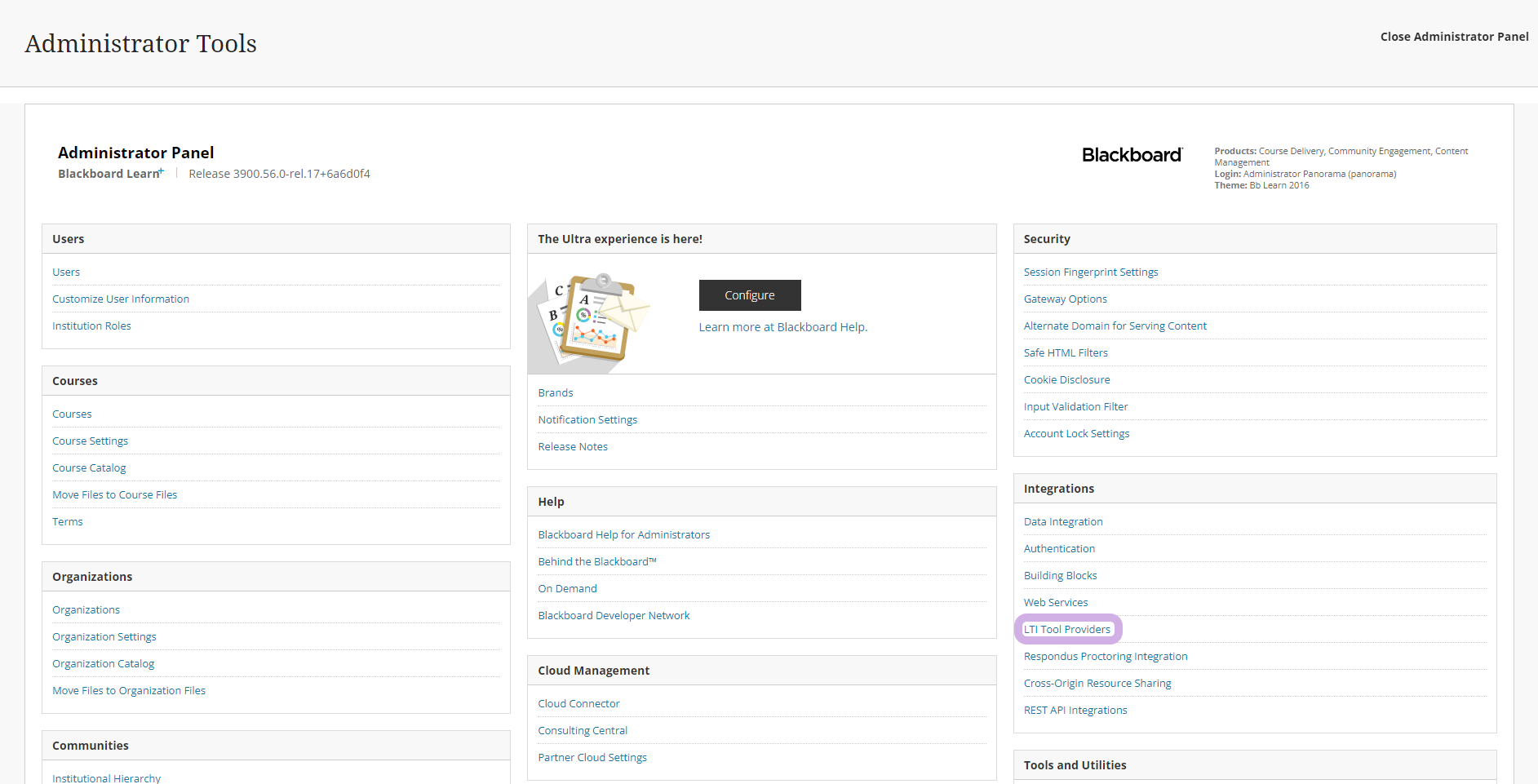
Task: Click the Blackboard logo
Action: point(1131,155)
